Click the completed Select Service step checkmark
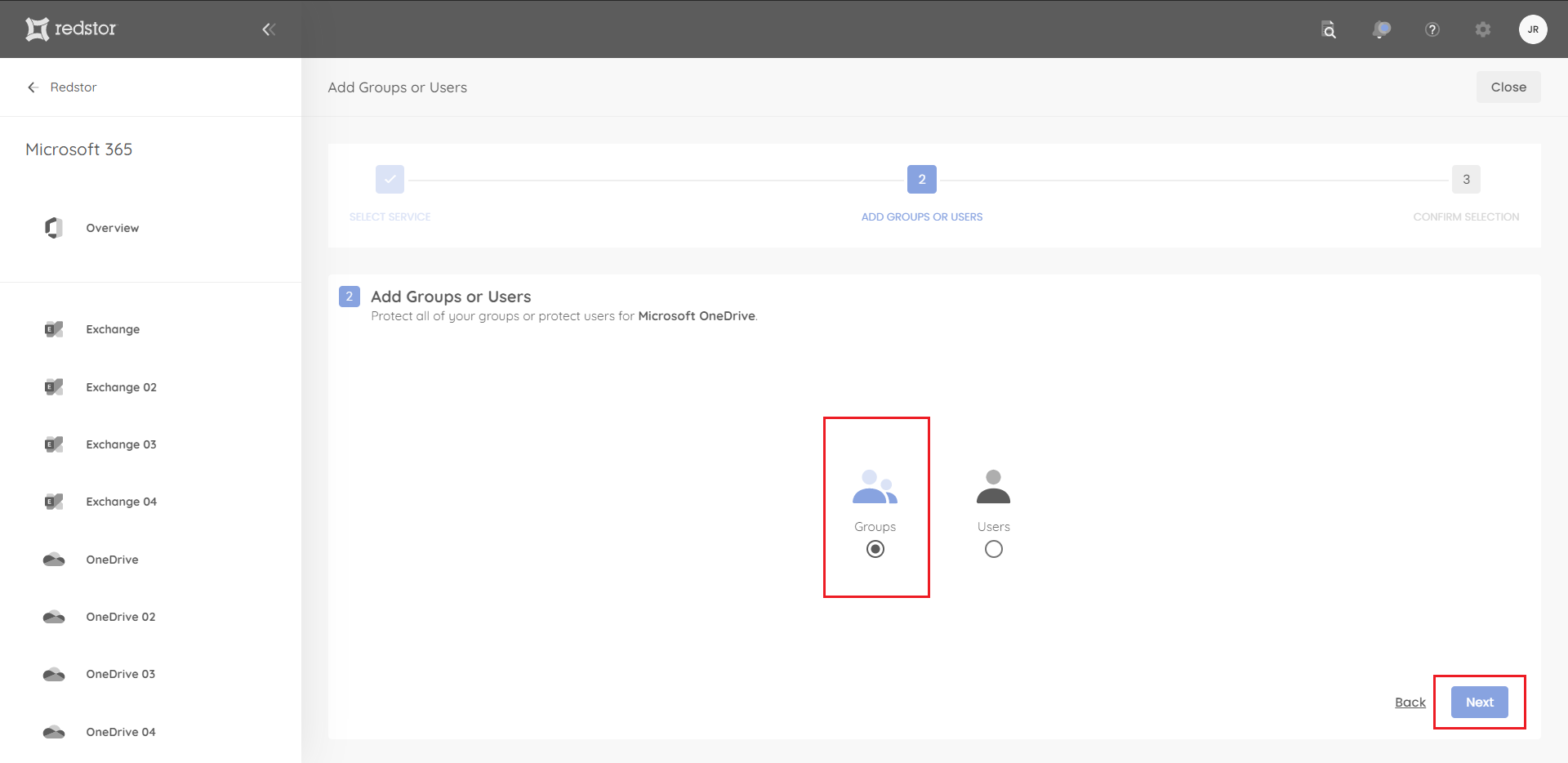The height and width of the screenshot is (763, 1568). pyautogui.click(x=390, y=179)
